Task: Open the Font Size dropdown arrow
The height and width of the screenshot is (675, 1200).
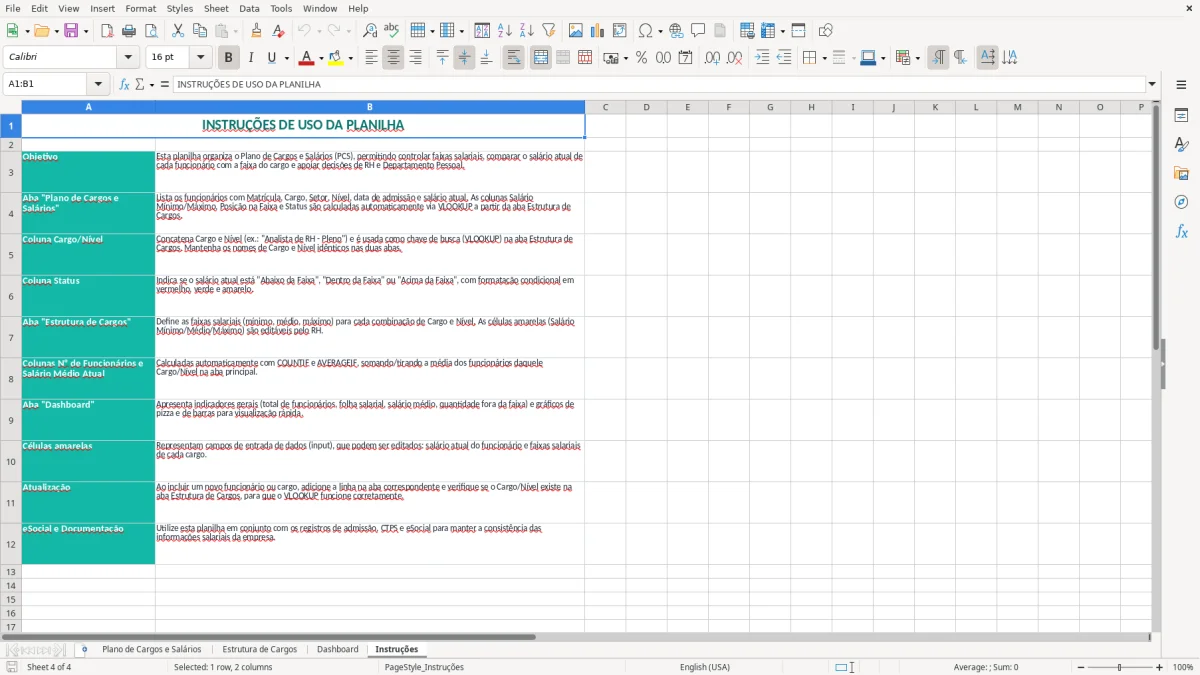Action: [x=201, y=58]
